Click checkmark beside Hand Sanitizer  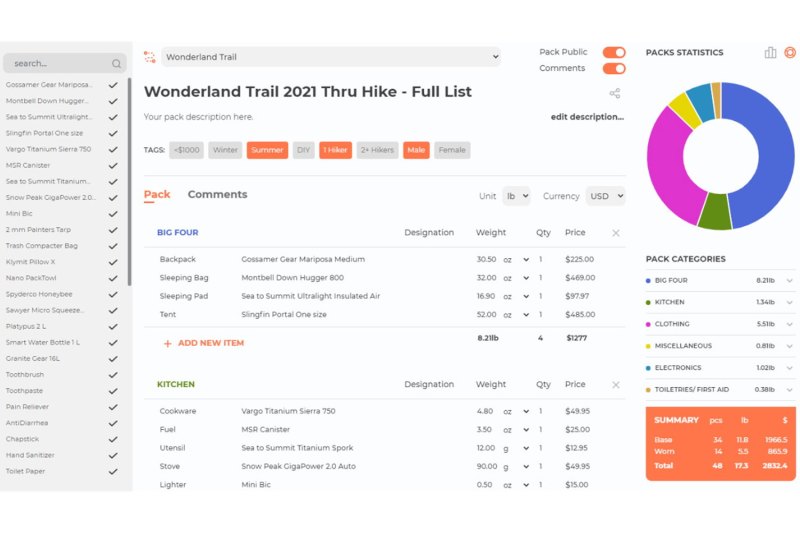[113, 455]
